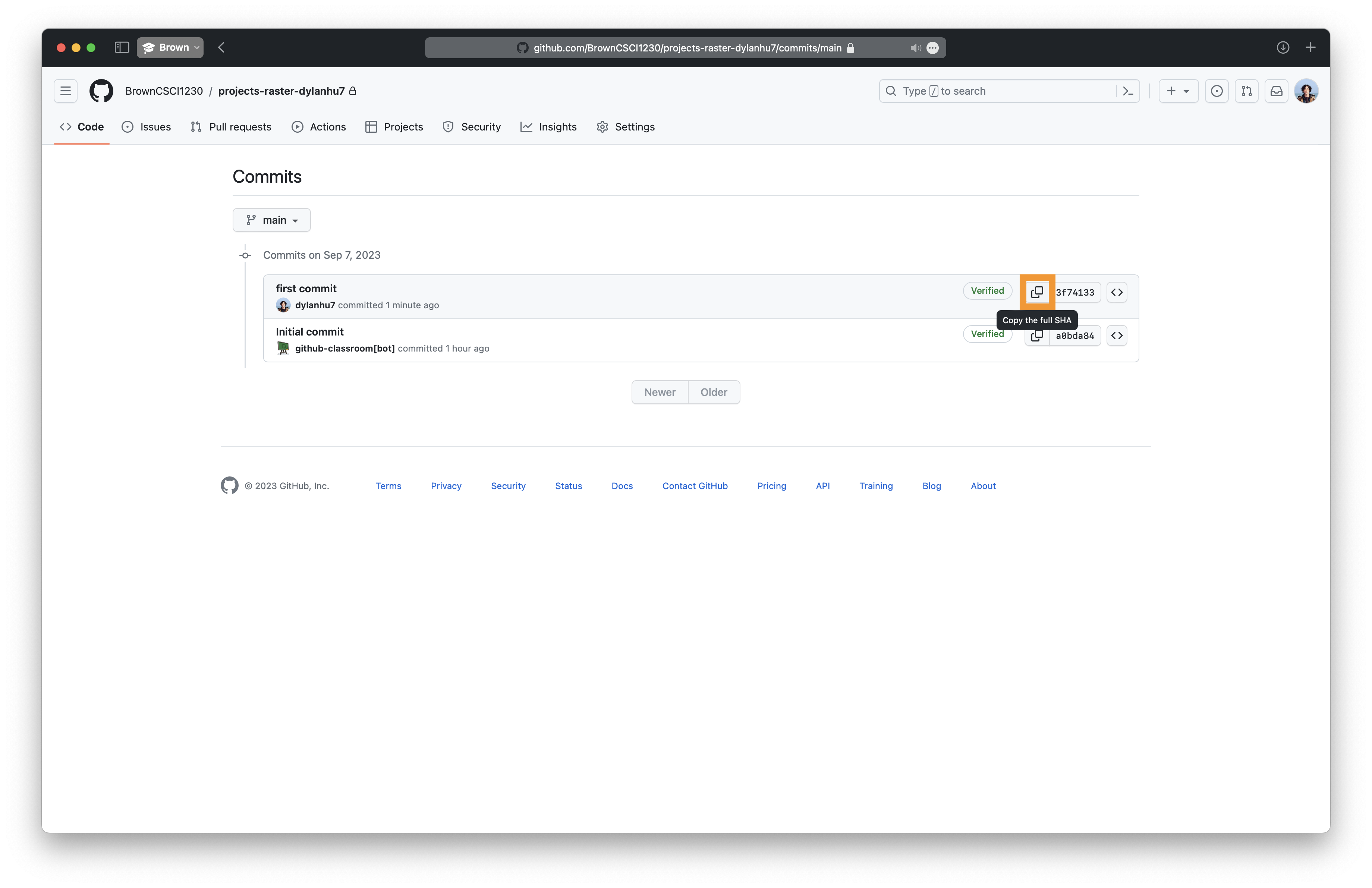Open the Pull requests icon in header
This screenshot has height=888, width=1372.
1246,91
